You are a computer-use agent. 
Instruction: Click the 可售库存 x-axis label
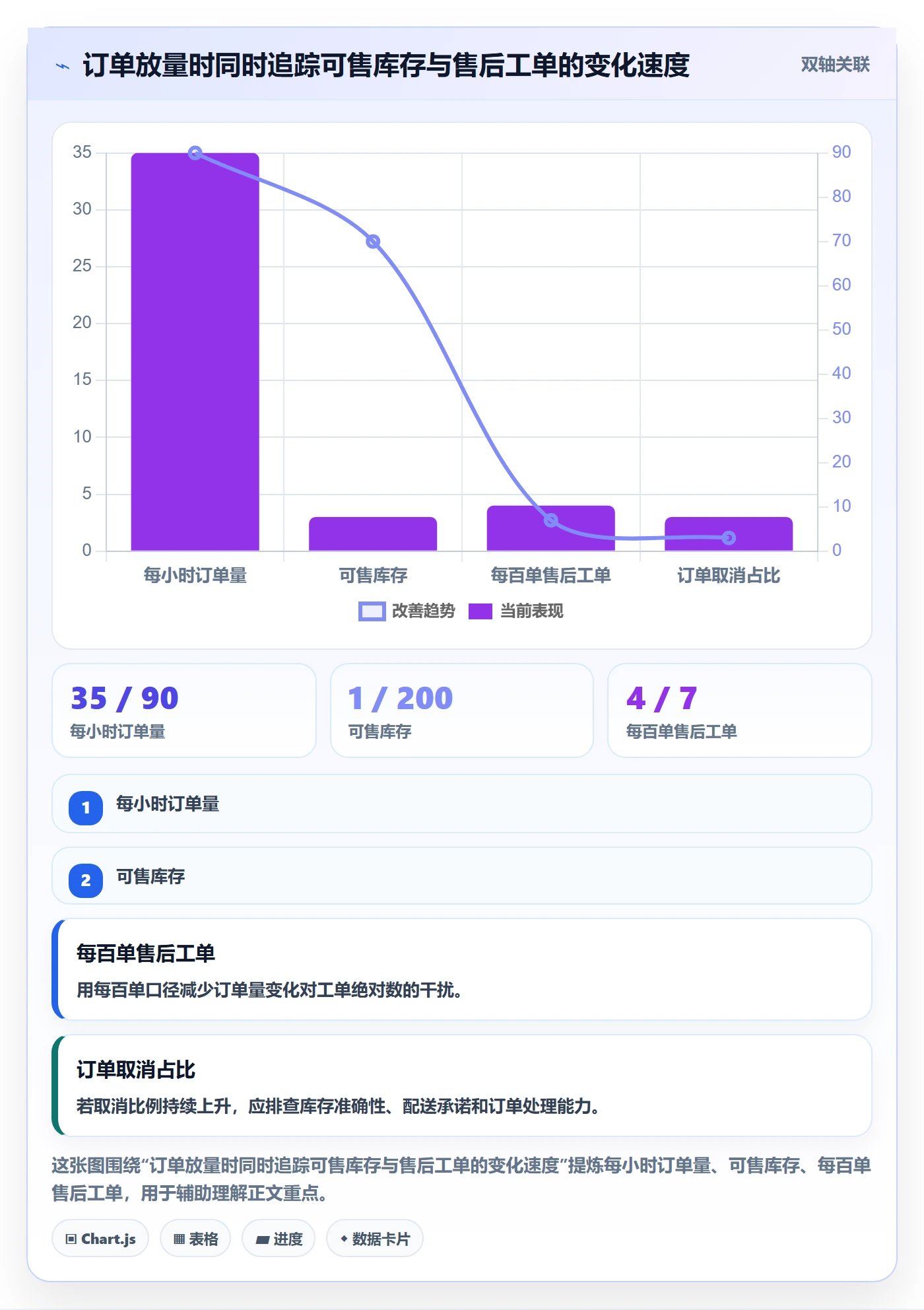373,576
